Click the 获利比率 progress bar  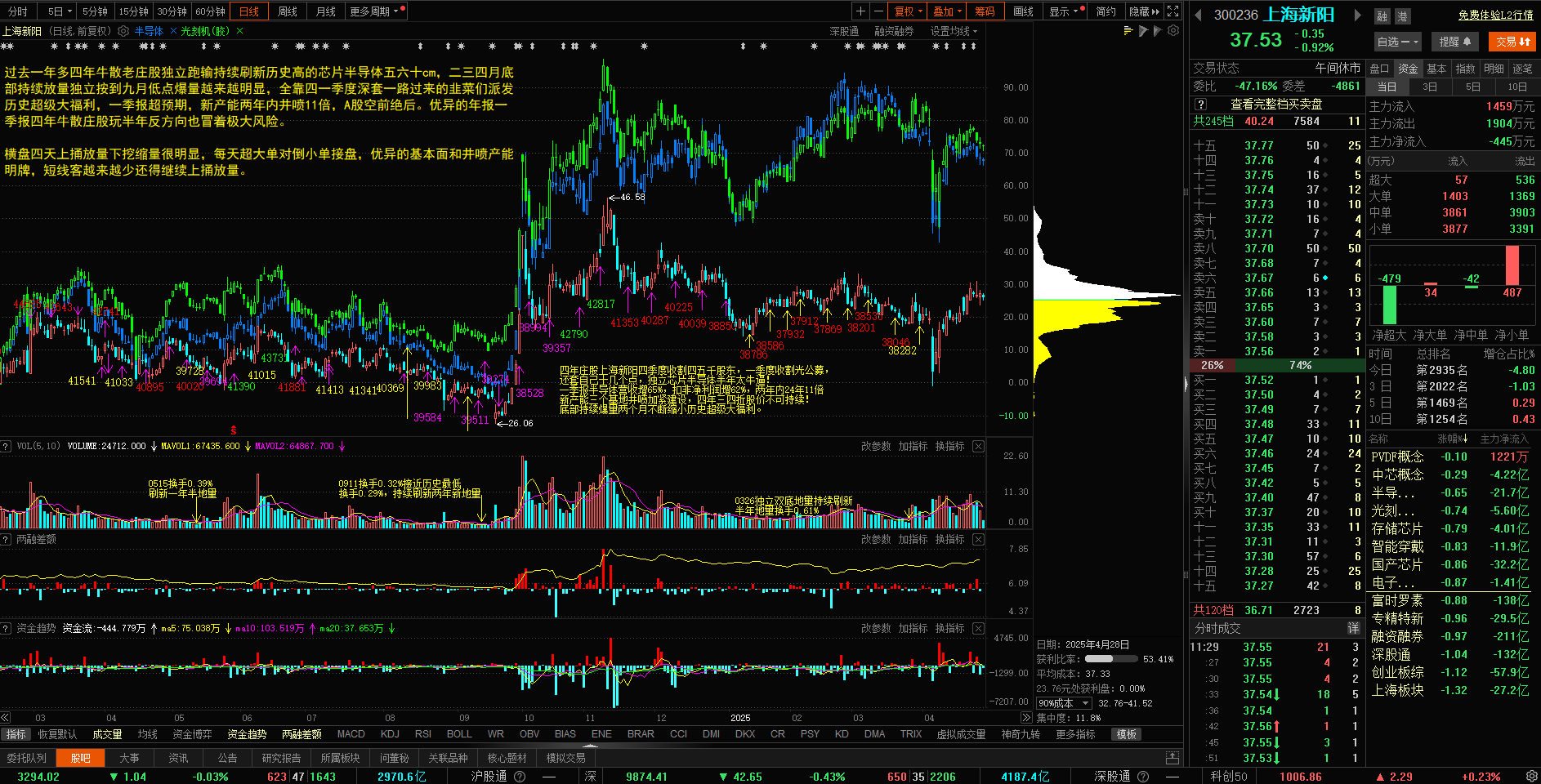(1110, 659)
